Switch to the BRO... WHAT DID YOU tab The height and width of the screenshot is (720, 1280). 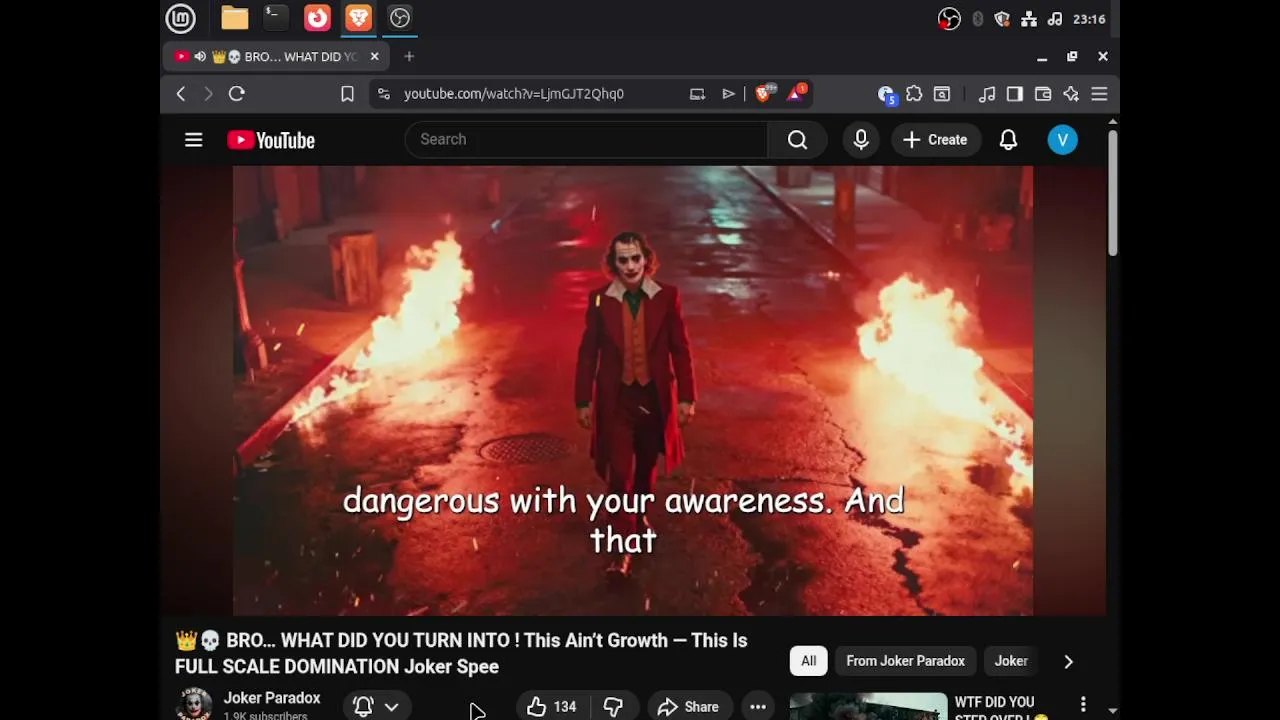[277, 57]
